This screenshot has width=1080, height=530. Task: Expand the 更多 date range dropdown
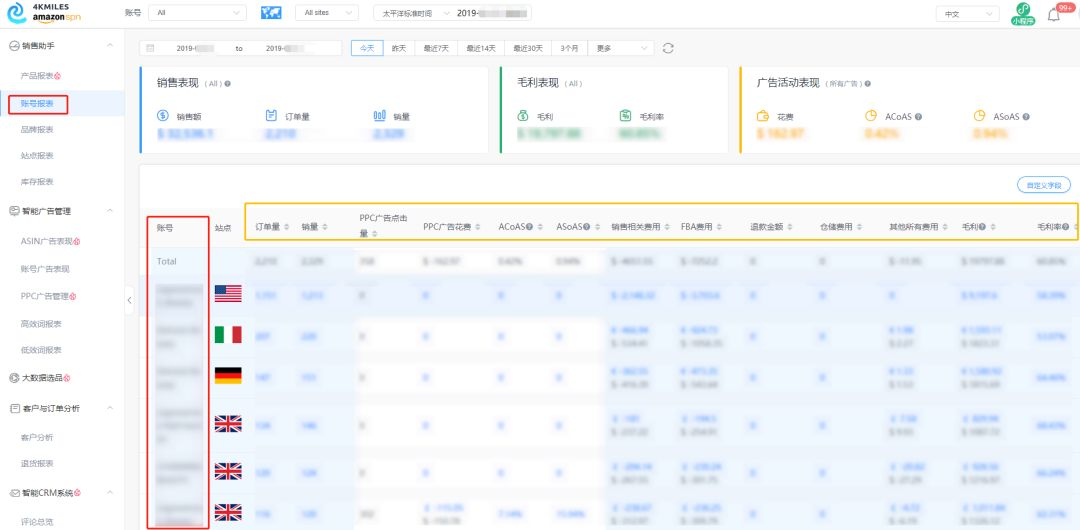pyautogui.click(x=622, y=48)
